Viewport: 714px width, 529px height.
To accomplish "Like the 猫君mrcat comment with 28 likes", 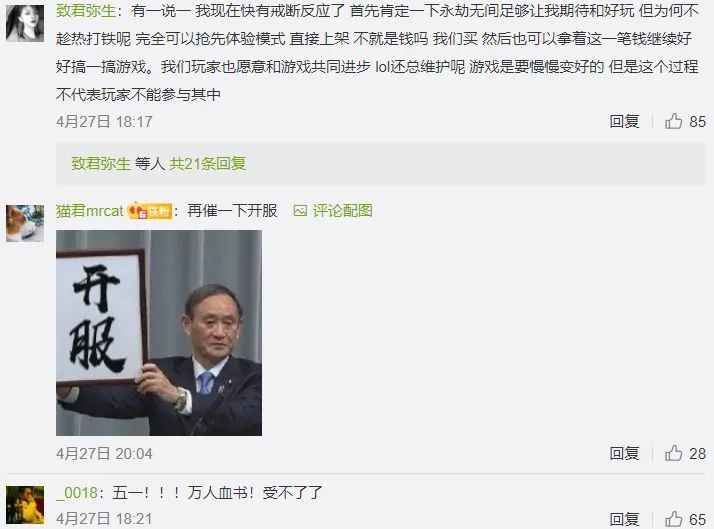I will [x=673, y=453].
